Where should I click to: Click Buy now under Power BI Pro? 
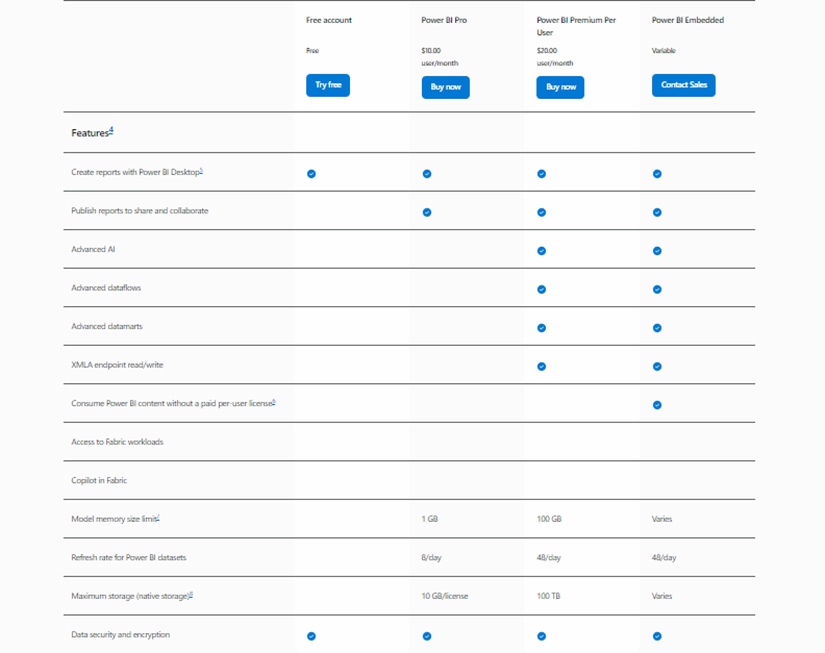(x=445, y=87)
